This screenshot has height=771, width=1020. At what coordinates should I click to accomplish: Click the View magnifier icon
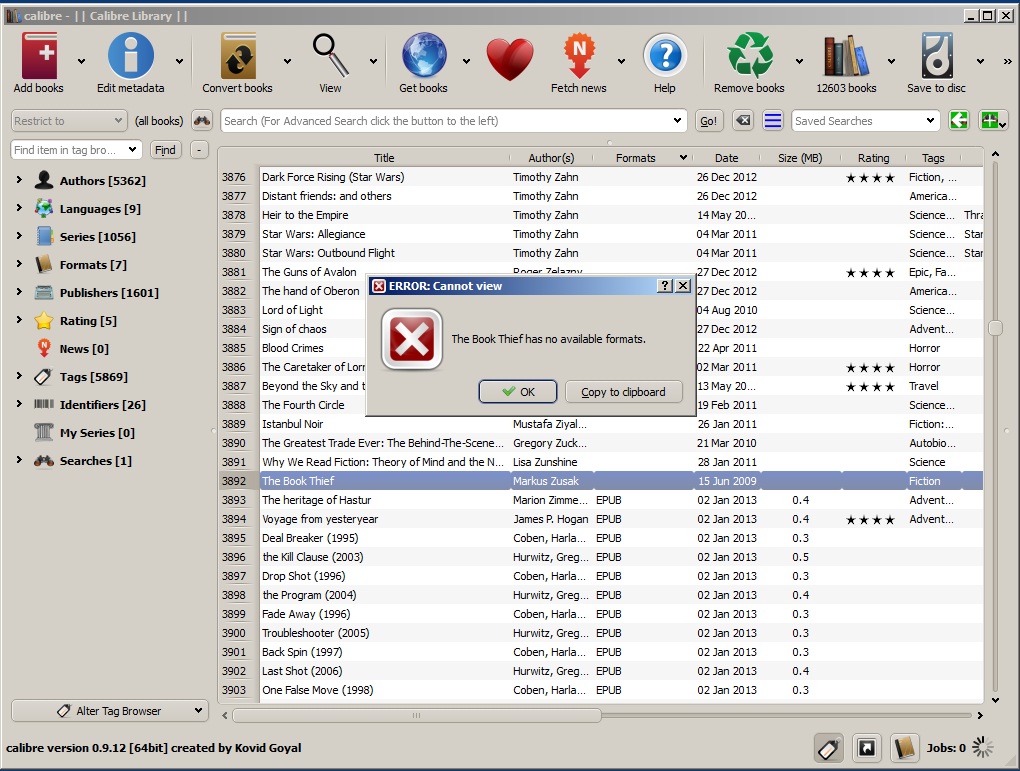pyautogui.click(x=330, y=57)
